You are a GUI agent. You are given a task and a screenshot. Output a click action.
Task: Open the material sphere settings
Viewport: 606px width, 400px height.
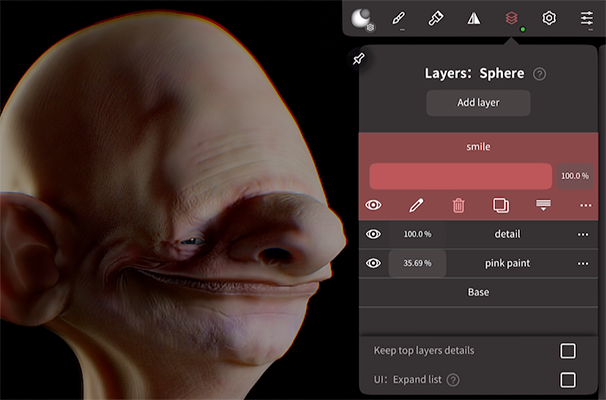pyautogui.click(x=362, y=18)
